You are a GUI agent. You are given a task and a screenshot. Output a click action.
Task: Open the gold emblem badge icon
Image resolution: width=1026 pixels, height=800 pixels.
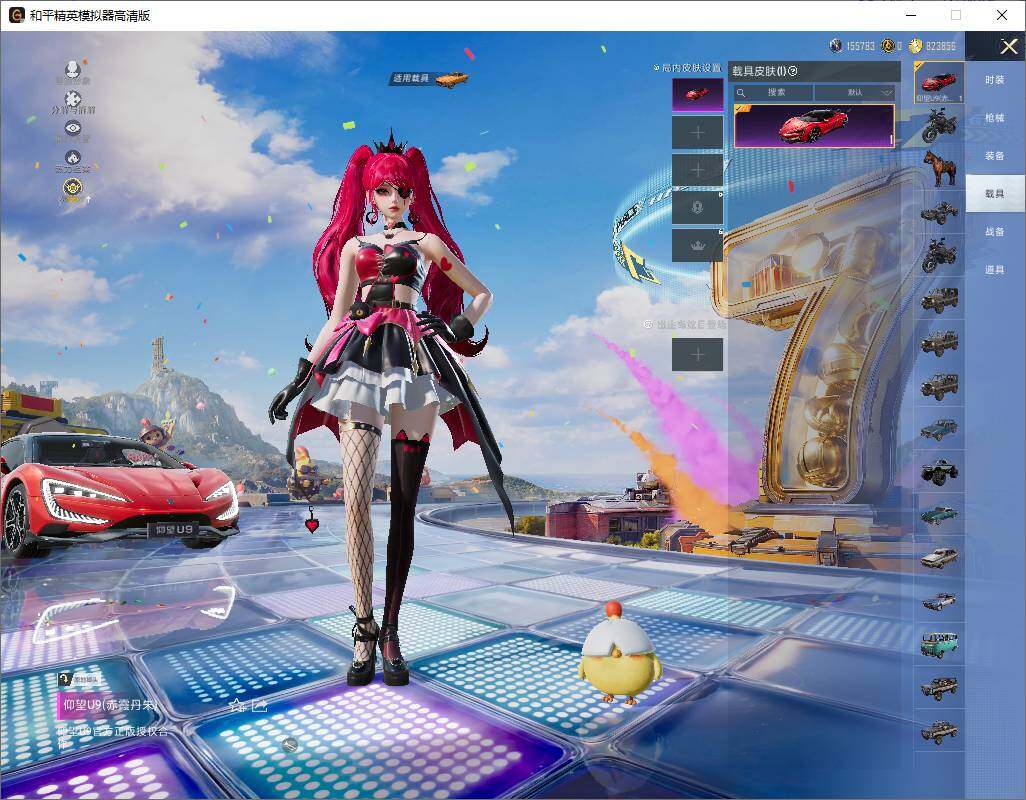point(73,189)
